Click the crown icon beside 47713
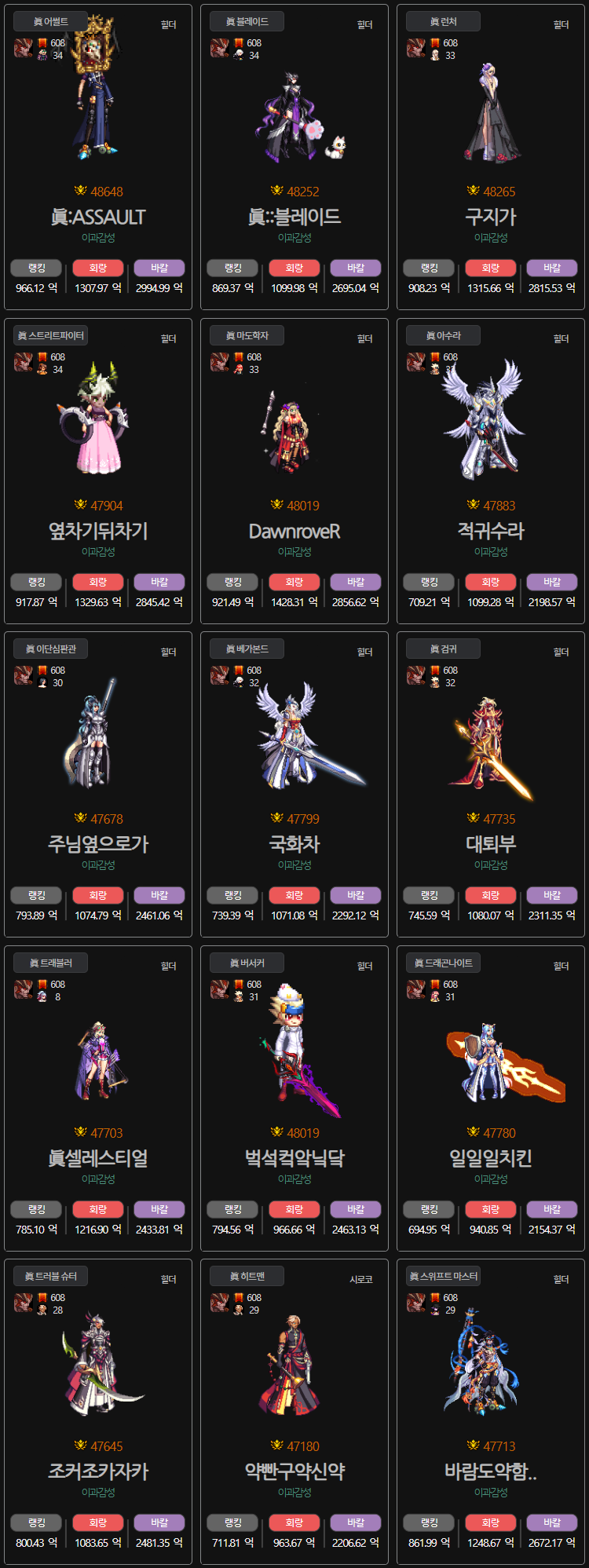 click(473, 1446)
